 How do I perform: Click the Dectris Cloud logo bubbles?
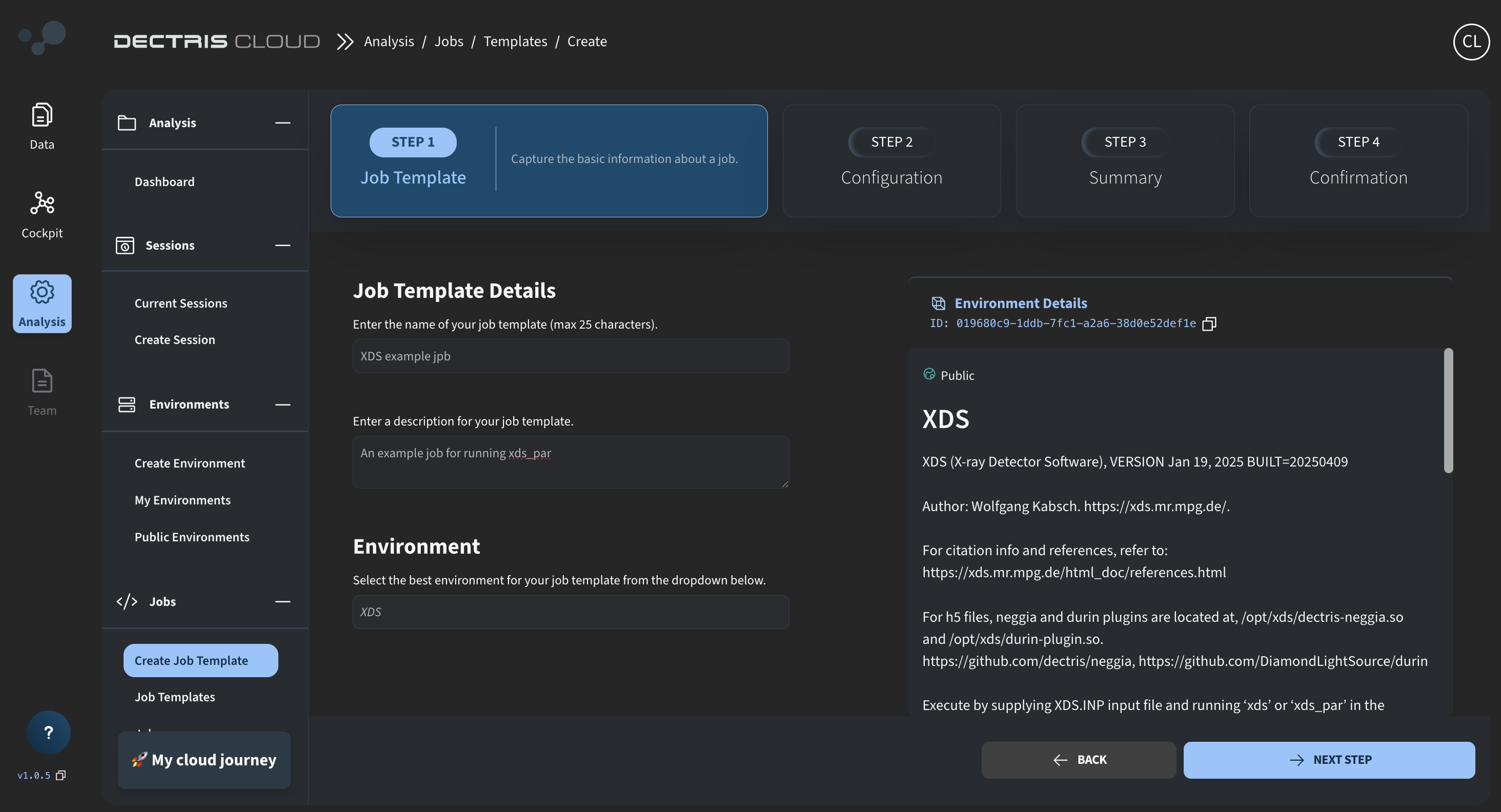[x=42, y=38]
